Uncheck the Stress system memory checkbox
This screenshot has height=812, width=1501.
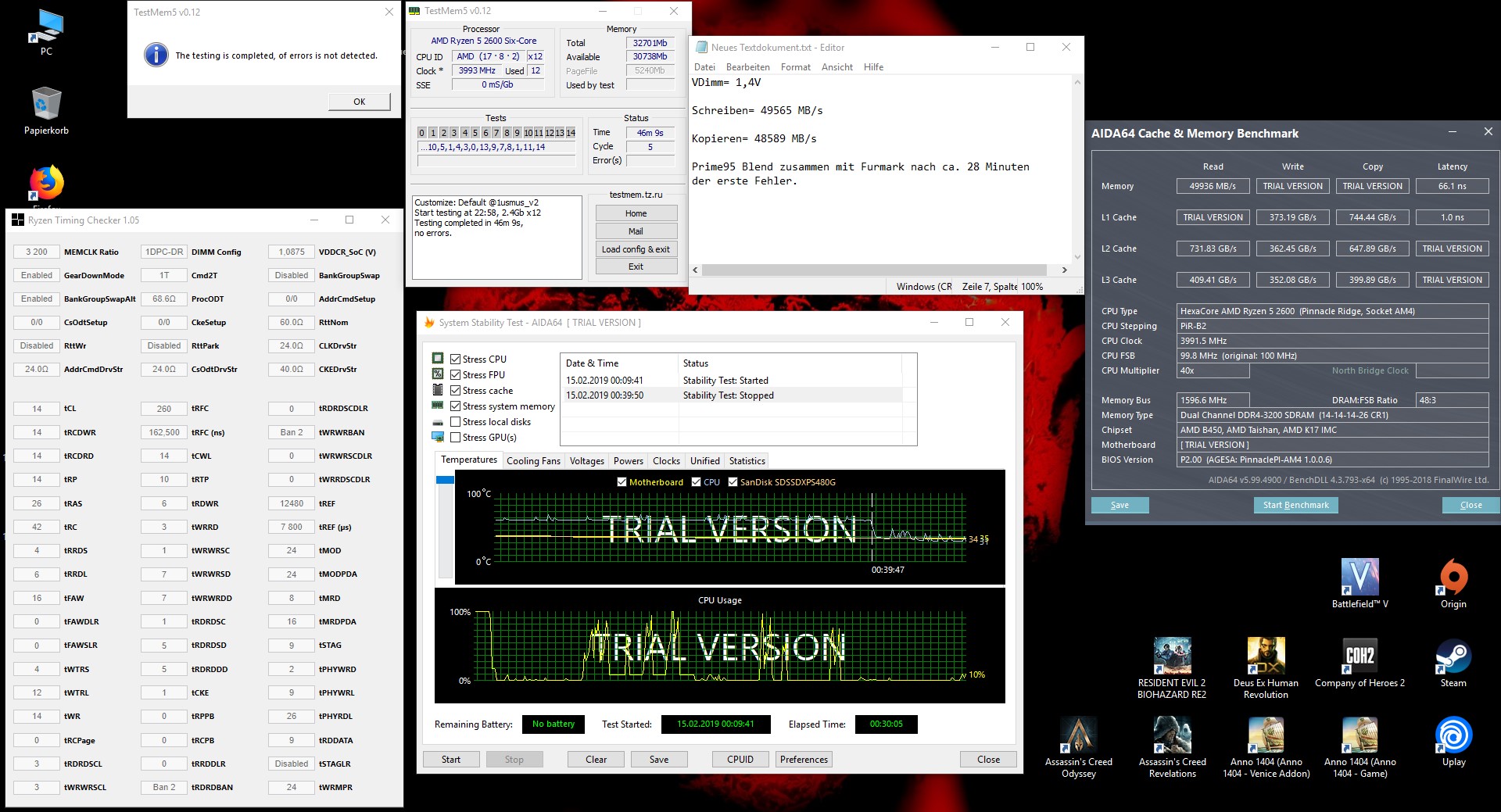point(455,406)
